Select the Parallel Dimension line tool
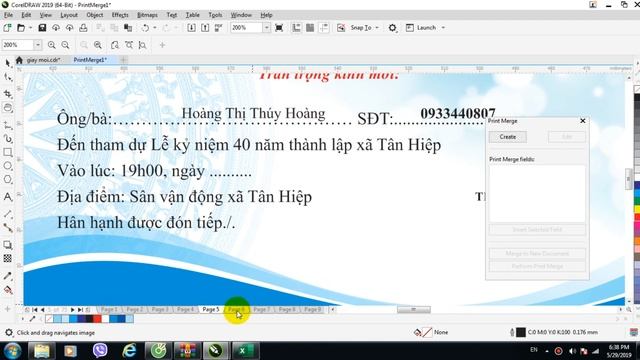This screenshot has width=640, height=360. pyautogui.click(x=7, y=214)
